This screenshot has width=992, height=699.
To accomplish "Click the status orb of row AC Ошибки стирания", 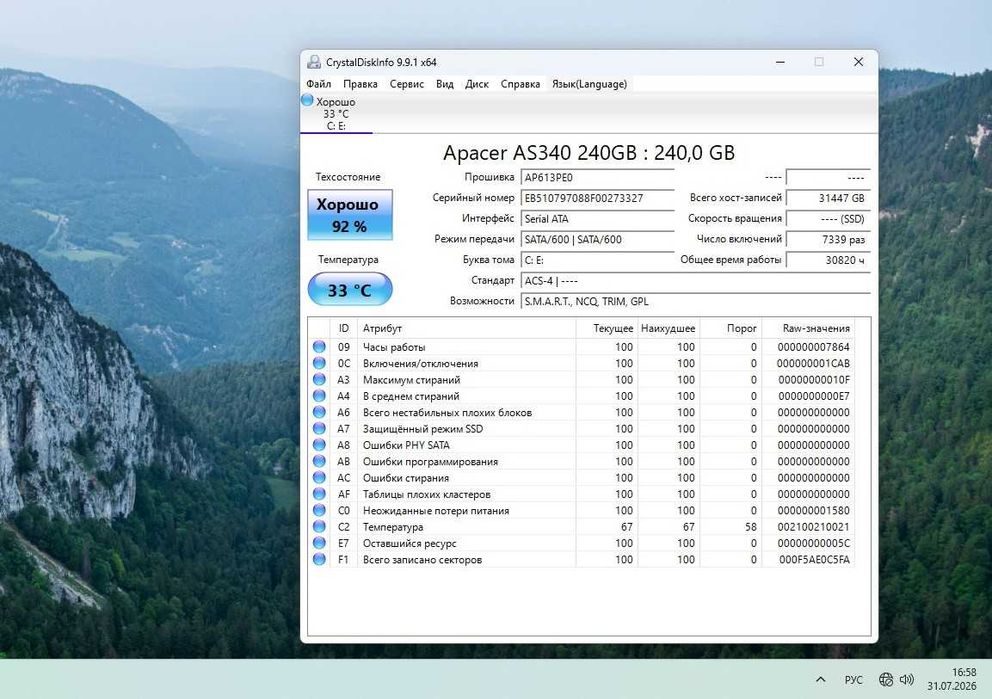I will coord(319,478).
